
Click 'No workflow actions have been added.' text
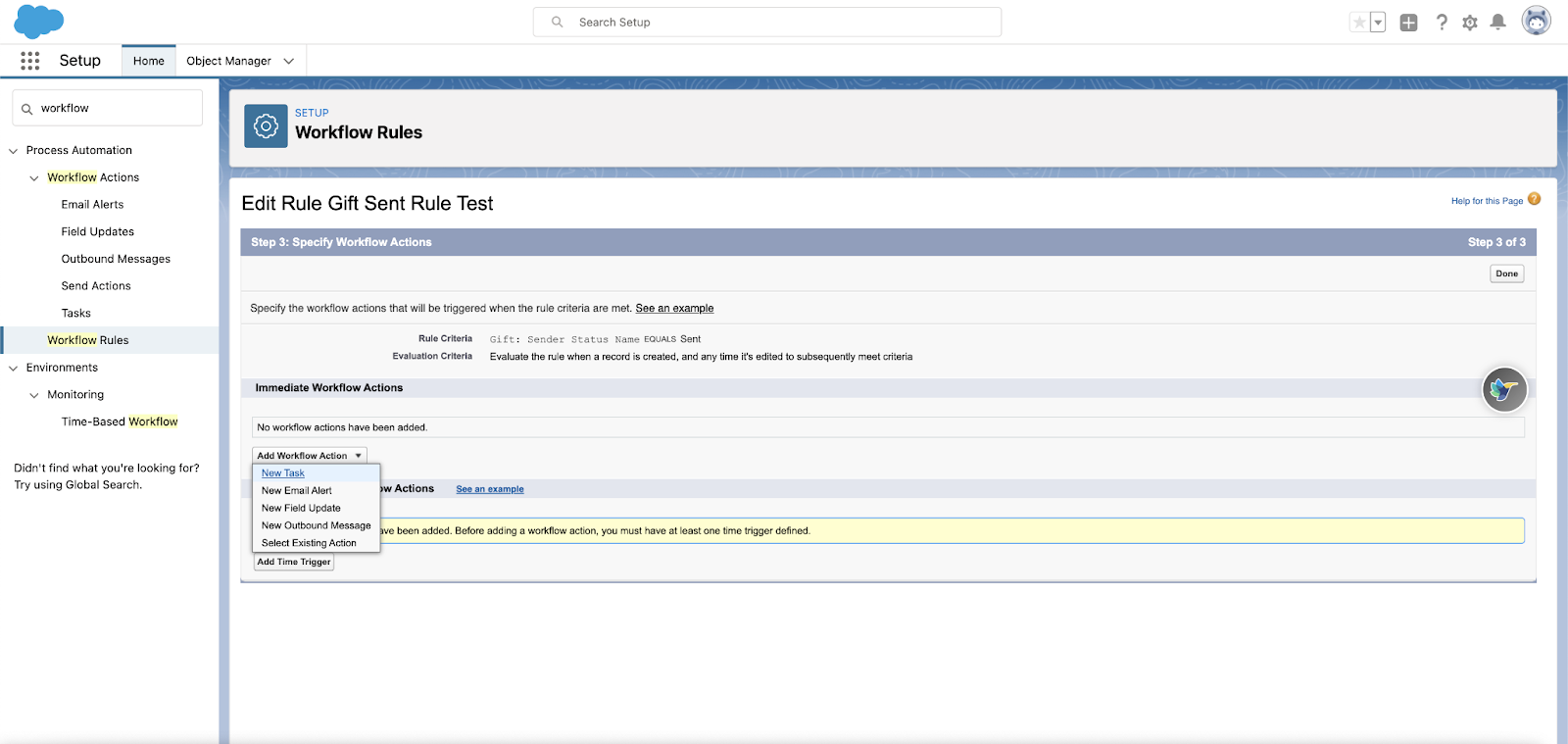pyautogui.click(x=342, y=427)
